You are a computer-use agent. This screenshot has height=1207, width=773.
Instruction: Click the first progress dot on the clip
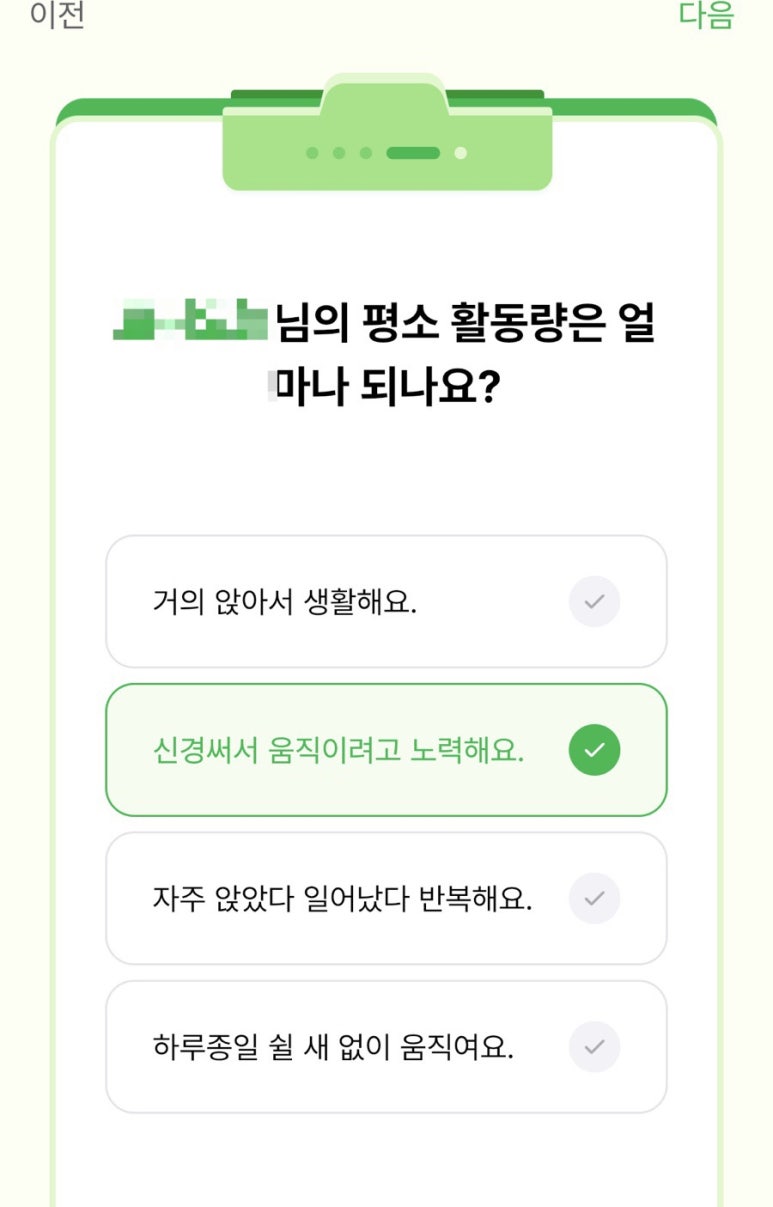pyautogui.click(x=312, y=153)
